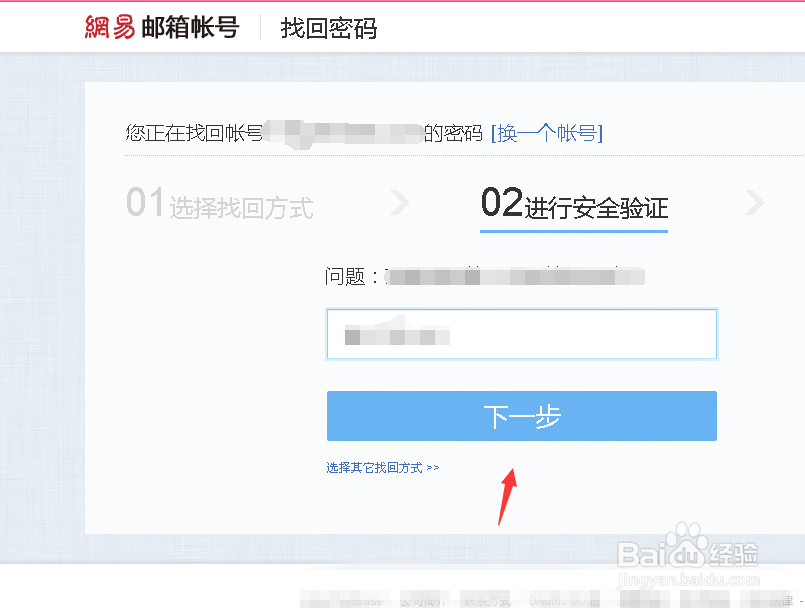Open the 联系方式 footer link
The image size is (805, 608).
coord(487,600)
